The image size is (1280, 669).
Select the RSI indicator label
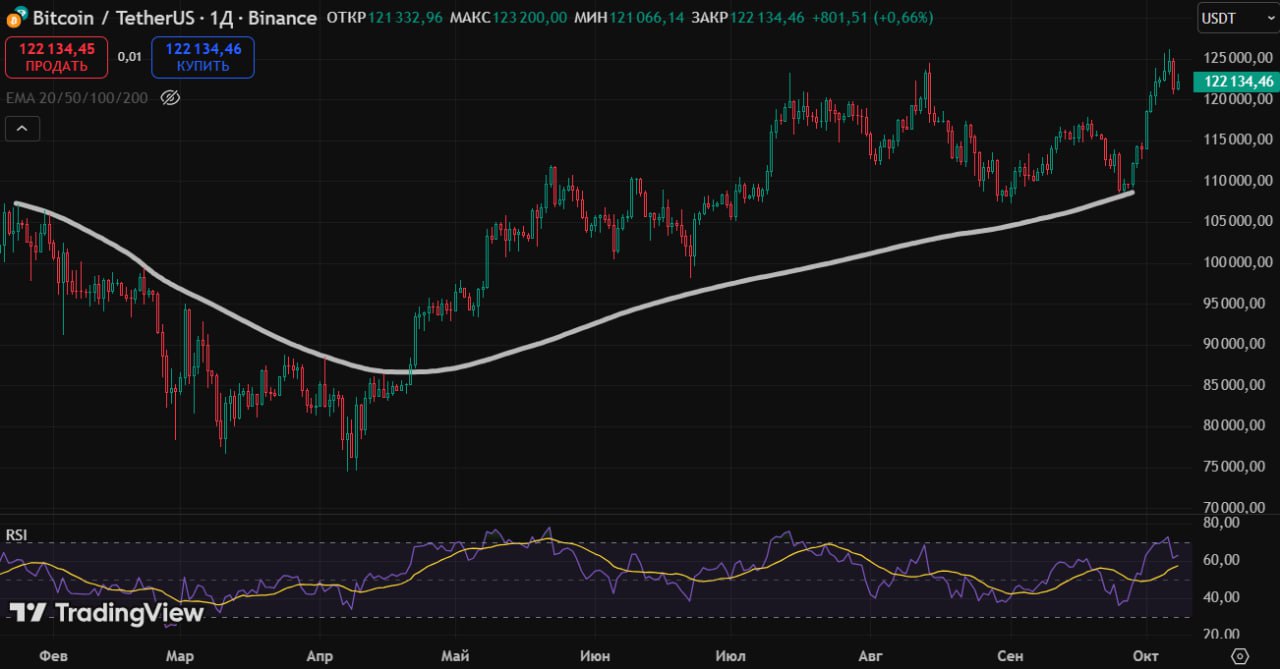[16, 534]
